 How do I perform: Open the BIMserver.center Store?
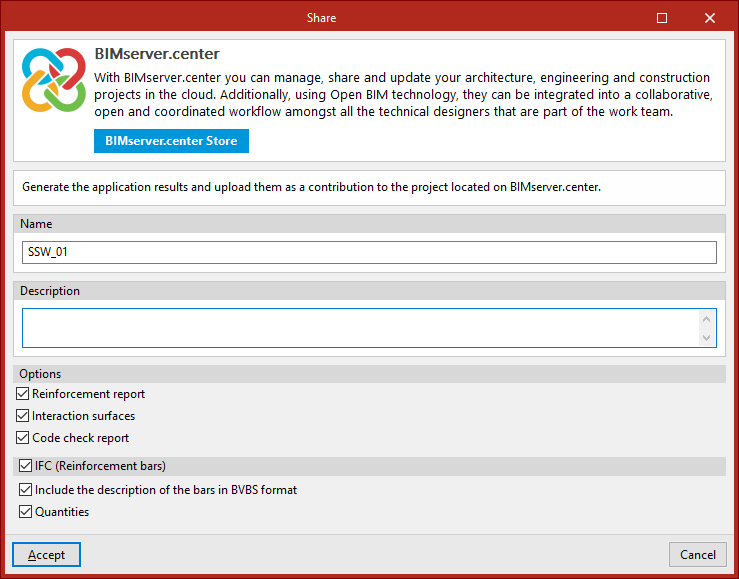(x=171, y=141)
